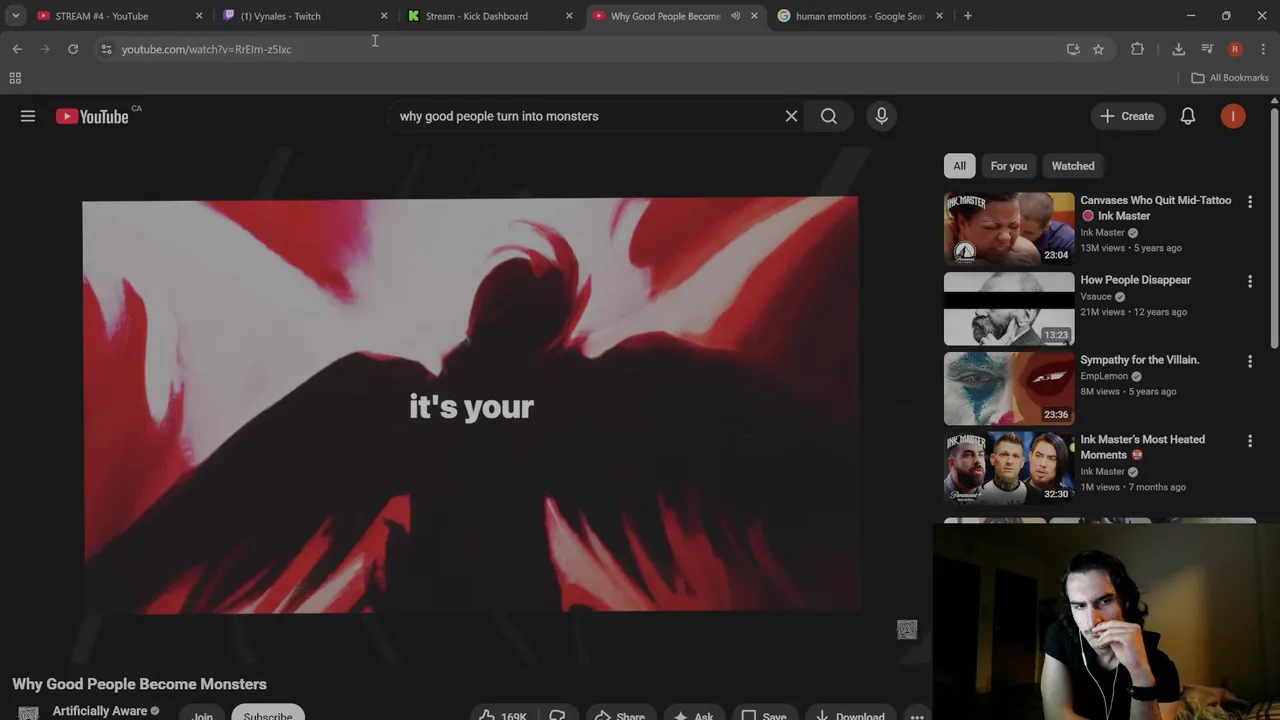Open YouTube notifications bell
Image resolution: width=1280 pixels, height=720 pixels.
point(1188,116)
